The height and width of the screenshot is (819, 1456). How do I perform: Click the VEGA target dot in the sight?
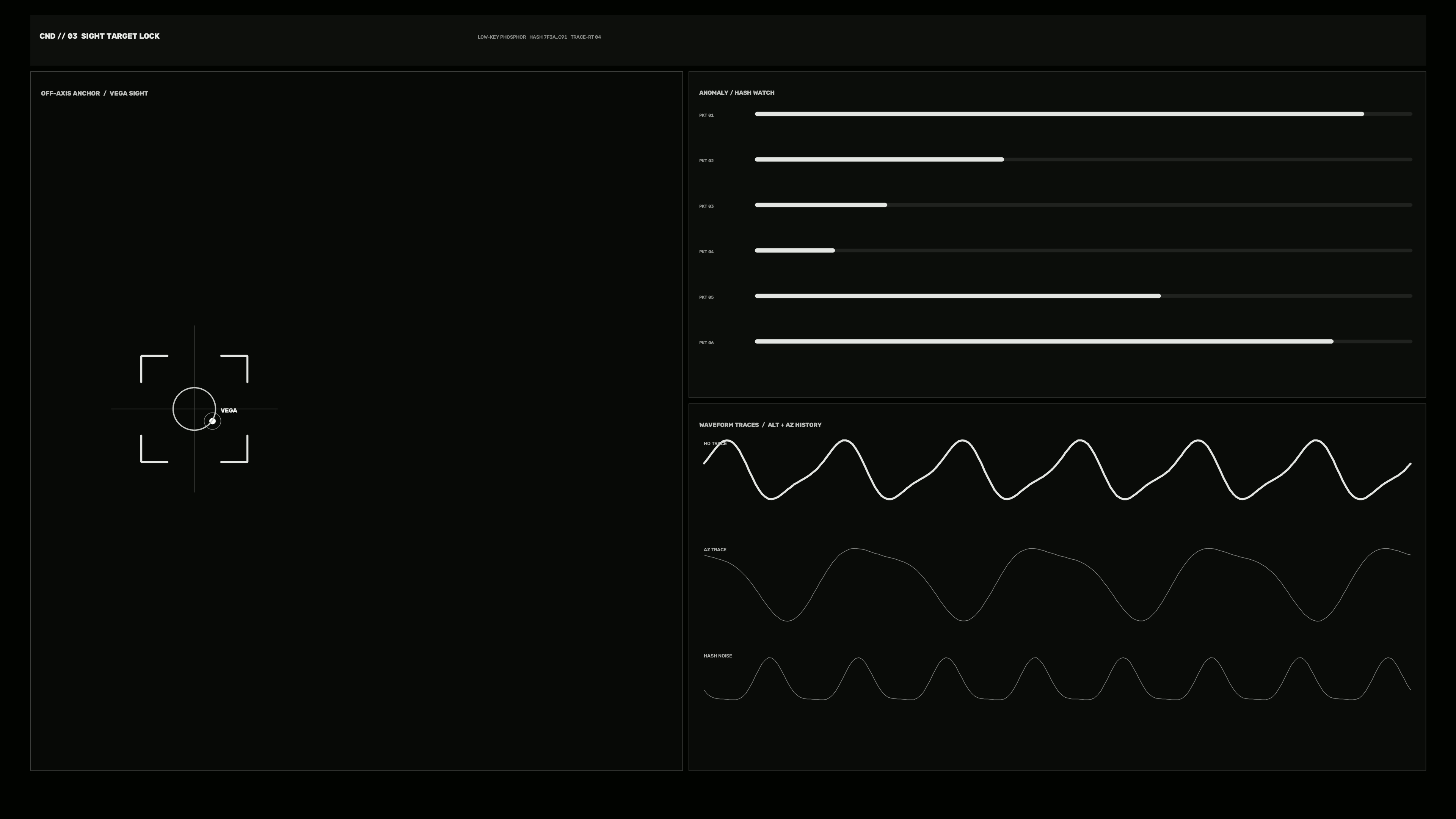tap(212, 421)
